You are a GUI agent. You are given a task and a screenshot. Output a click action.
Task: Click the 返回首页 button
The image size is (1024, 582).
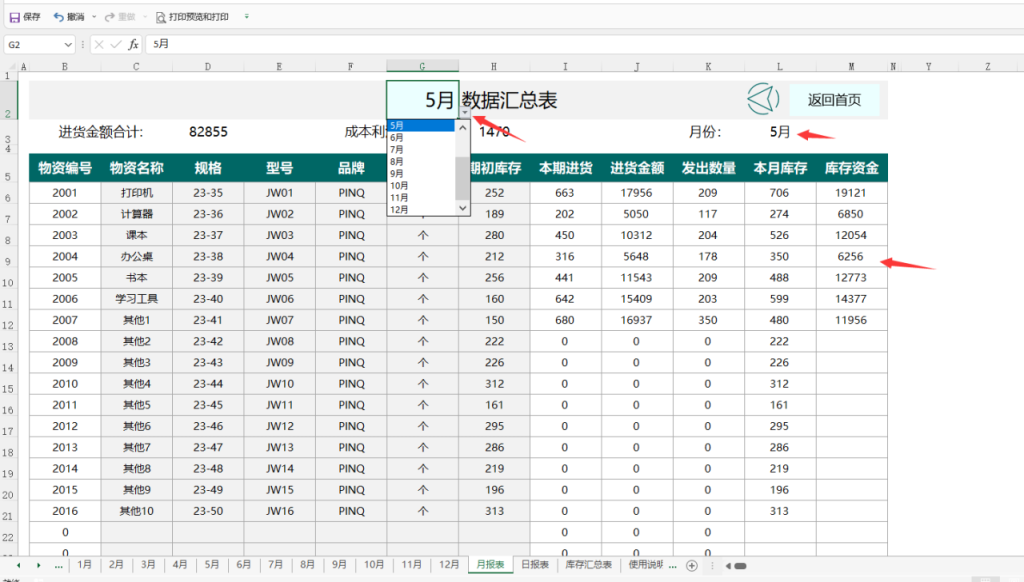tap(834, 100)
